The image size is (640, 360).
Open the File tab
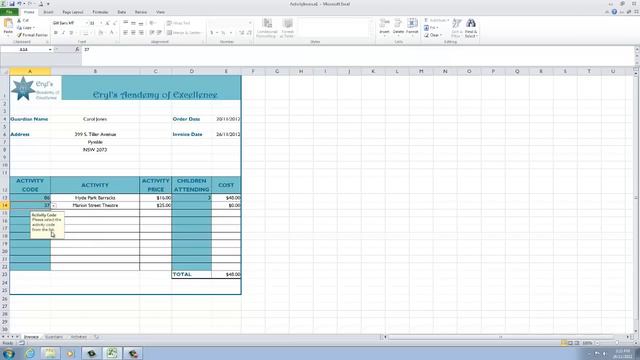pos(9,12)
